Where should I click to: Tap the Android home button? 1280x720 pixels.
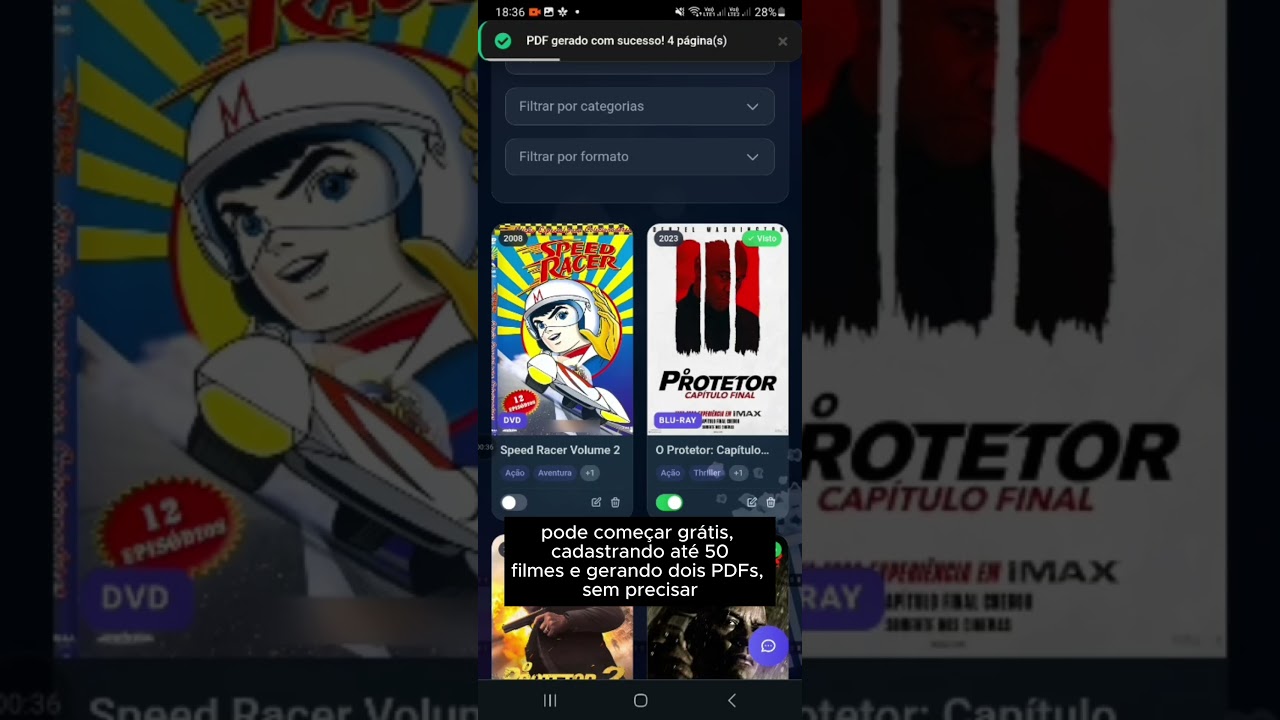[x=641, y=700]
